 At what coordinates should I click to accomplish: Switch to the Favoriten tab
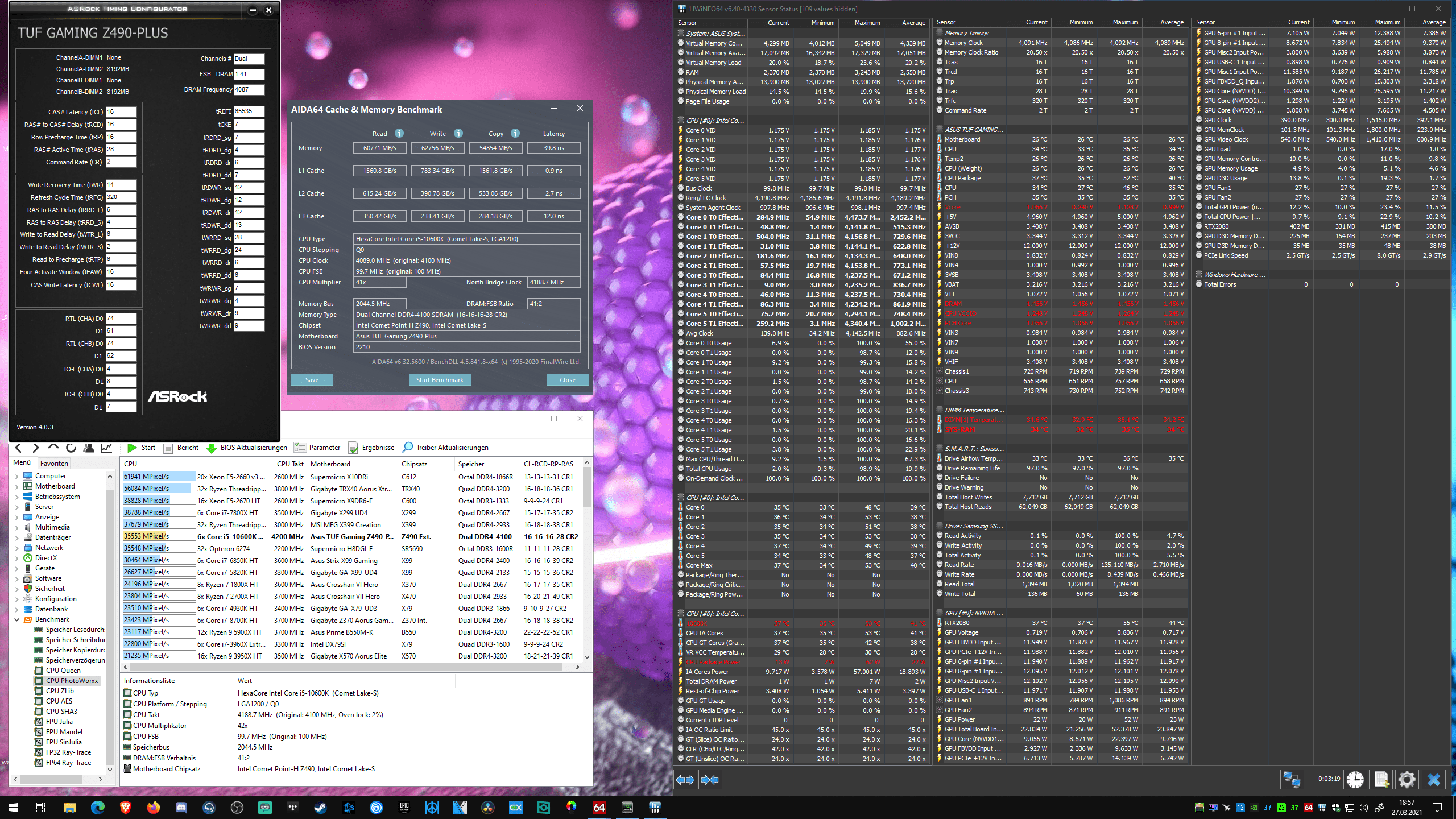(54, 463)
